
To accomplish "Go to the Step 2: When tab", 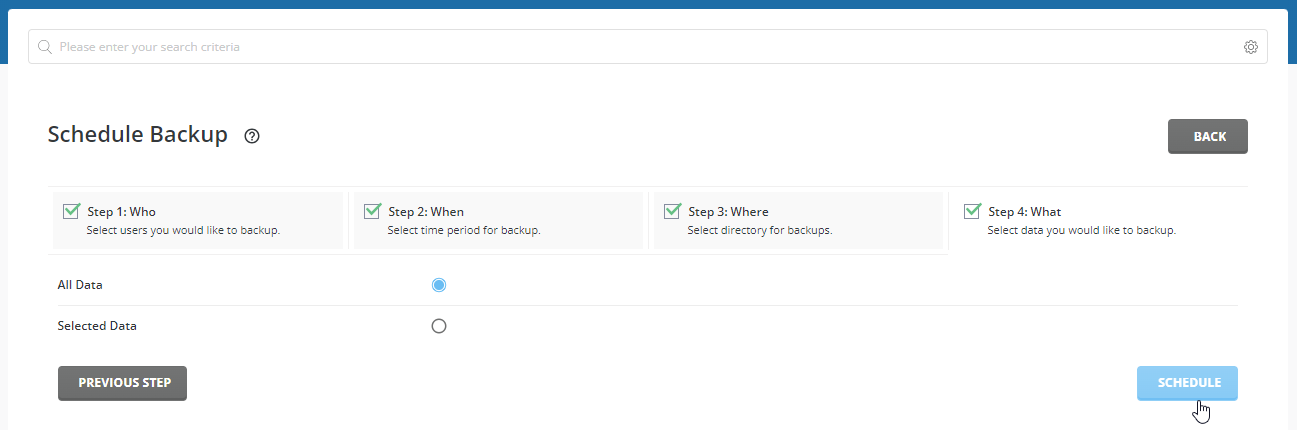I will tap(498, 220).
